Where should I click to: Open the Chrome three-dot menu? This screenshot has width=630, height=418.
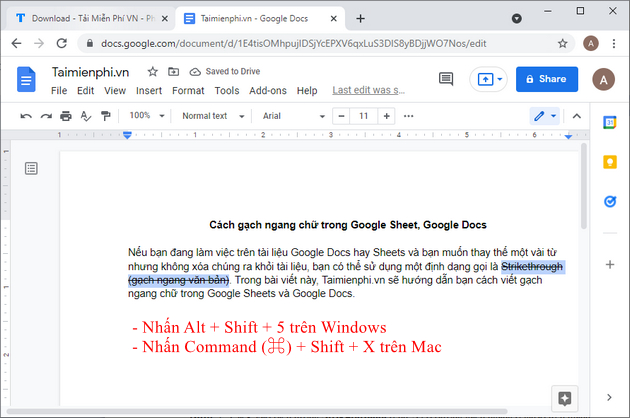[x=614, y=43]
